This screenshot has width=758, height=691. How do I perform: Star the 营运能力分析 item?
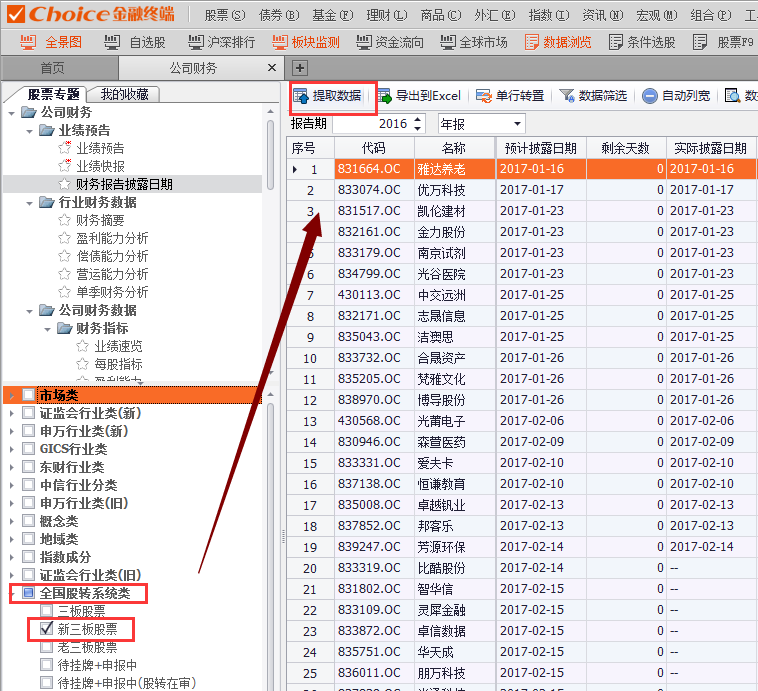[64, 274]
